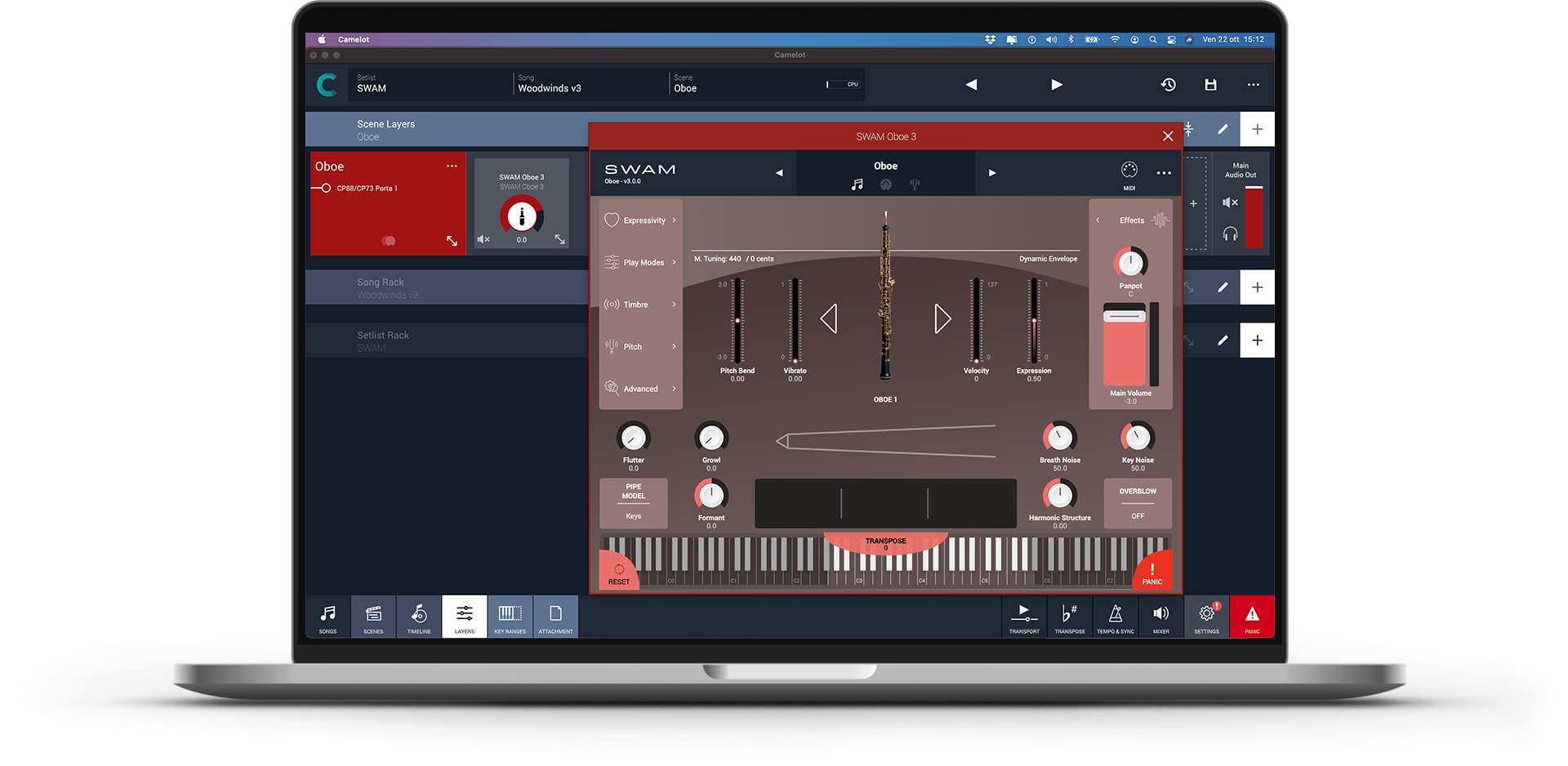The width and height of the screenshot is (1568, 766).
Task: Switch to previous oboe model triangle
Action: coord(829,318)
